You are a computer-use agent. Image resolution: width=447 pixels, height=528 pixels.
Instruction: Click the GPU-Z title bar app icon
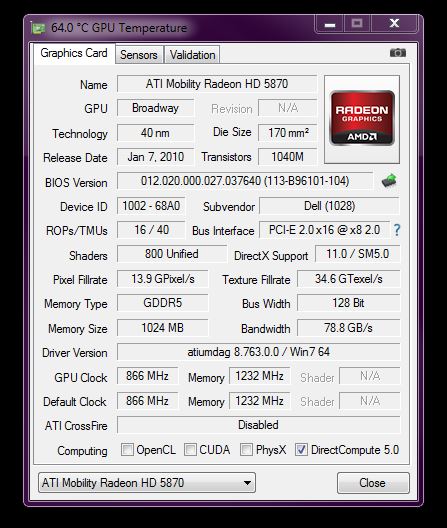(38, 28)
